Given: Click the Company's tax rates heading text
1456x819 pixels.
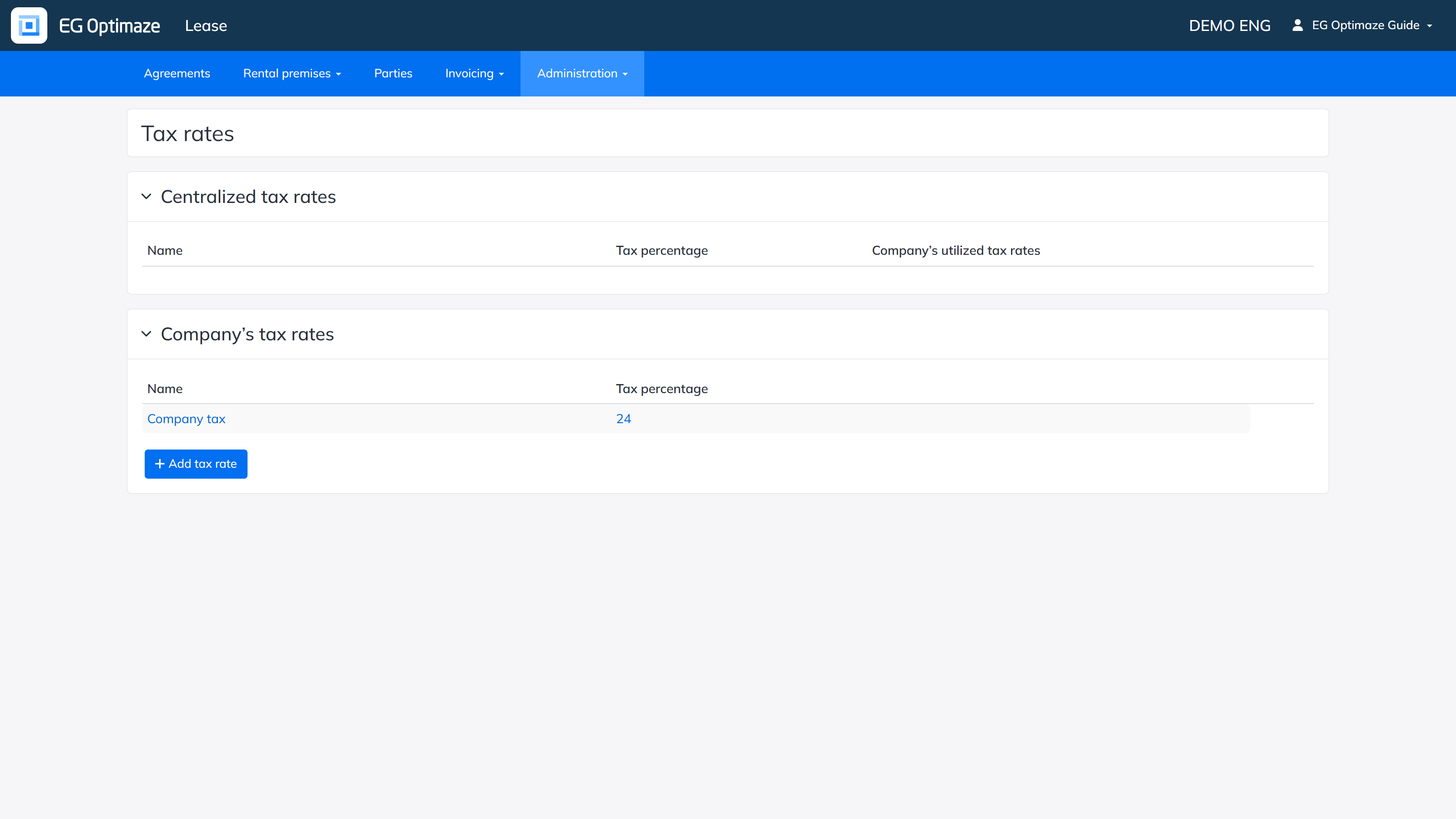Looking at the screenshot, I should [x=248, y=334].
